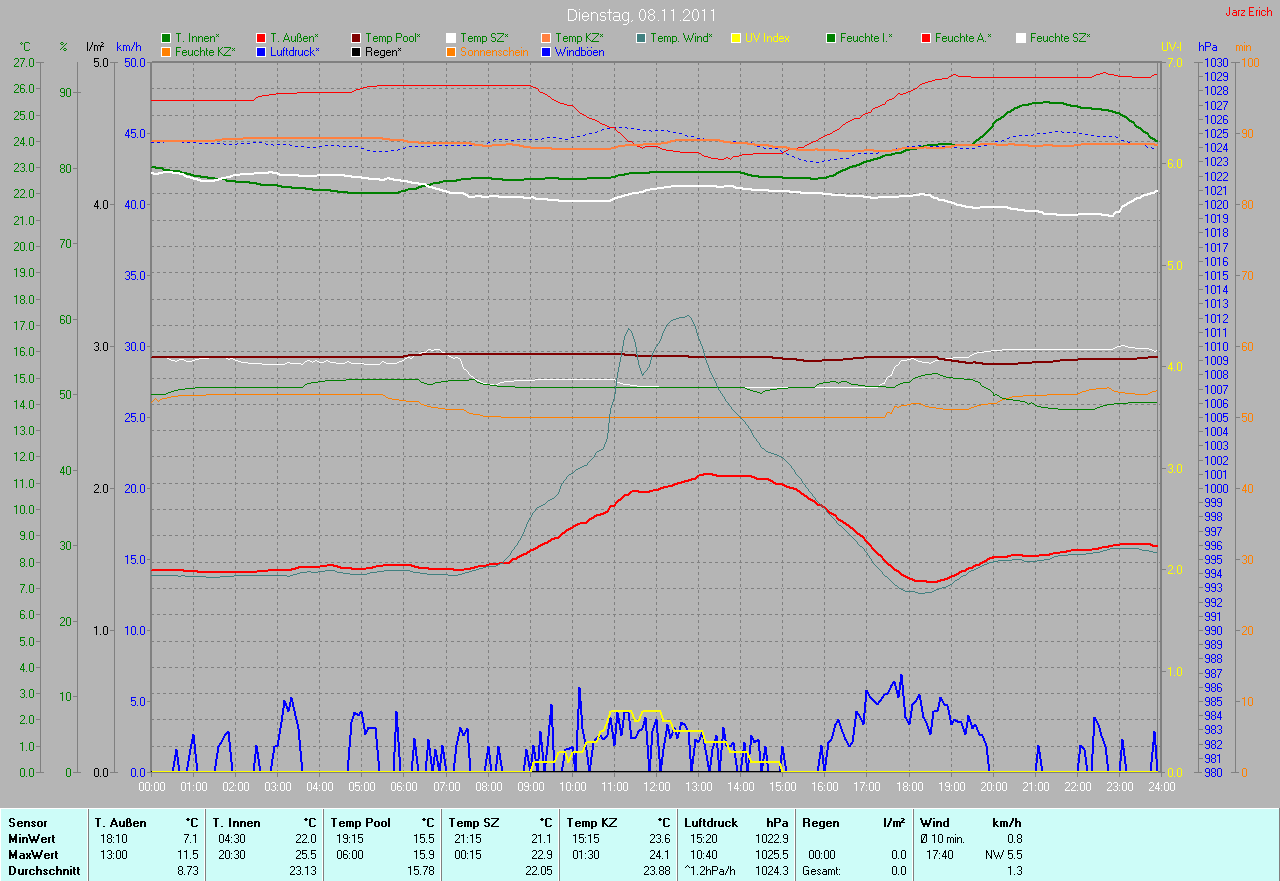Click the Luftdruck minimum 1022.9
Viewport: 1280px width, 881px height.
coord(772,838)
